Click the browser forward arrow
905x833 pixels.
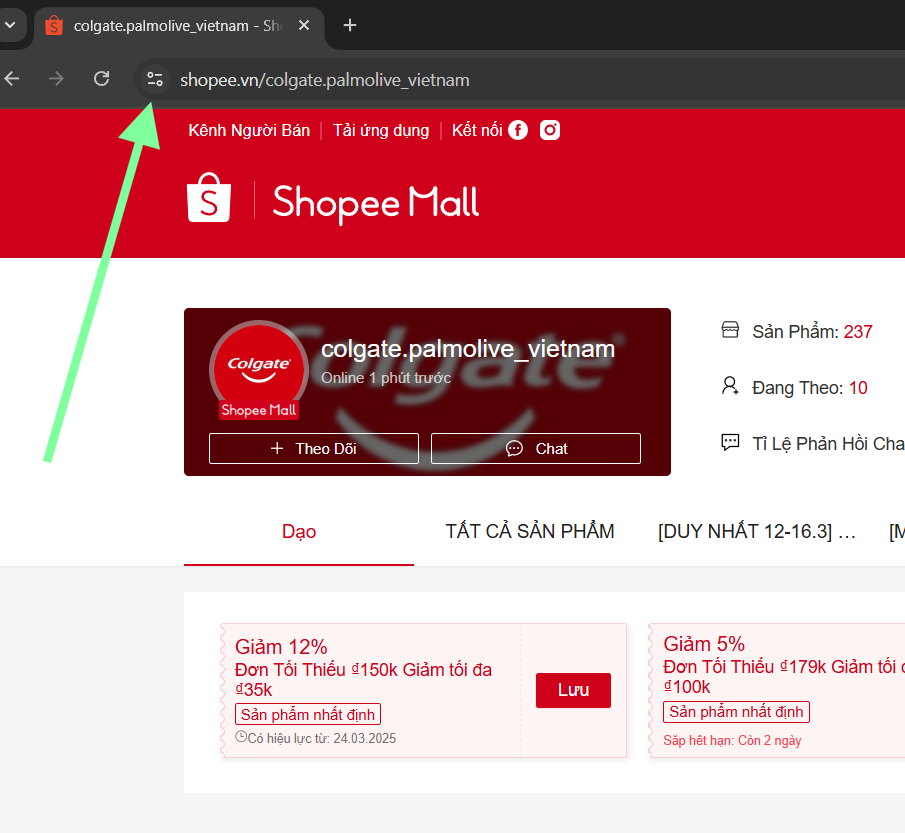tap(56, 79)
